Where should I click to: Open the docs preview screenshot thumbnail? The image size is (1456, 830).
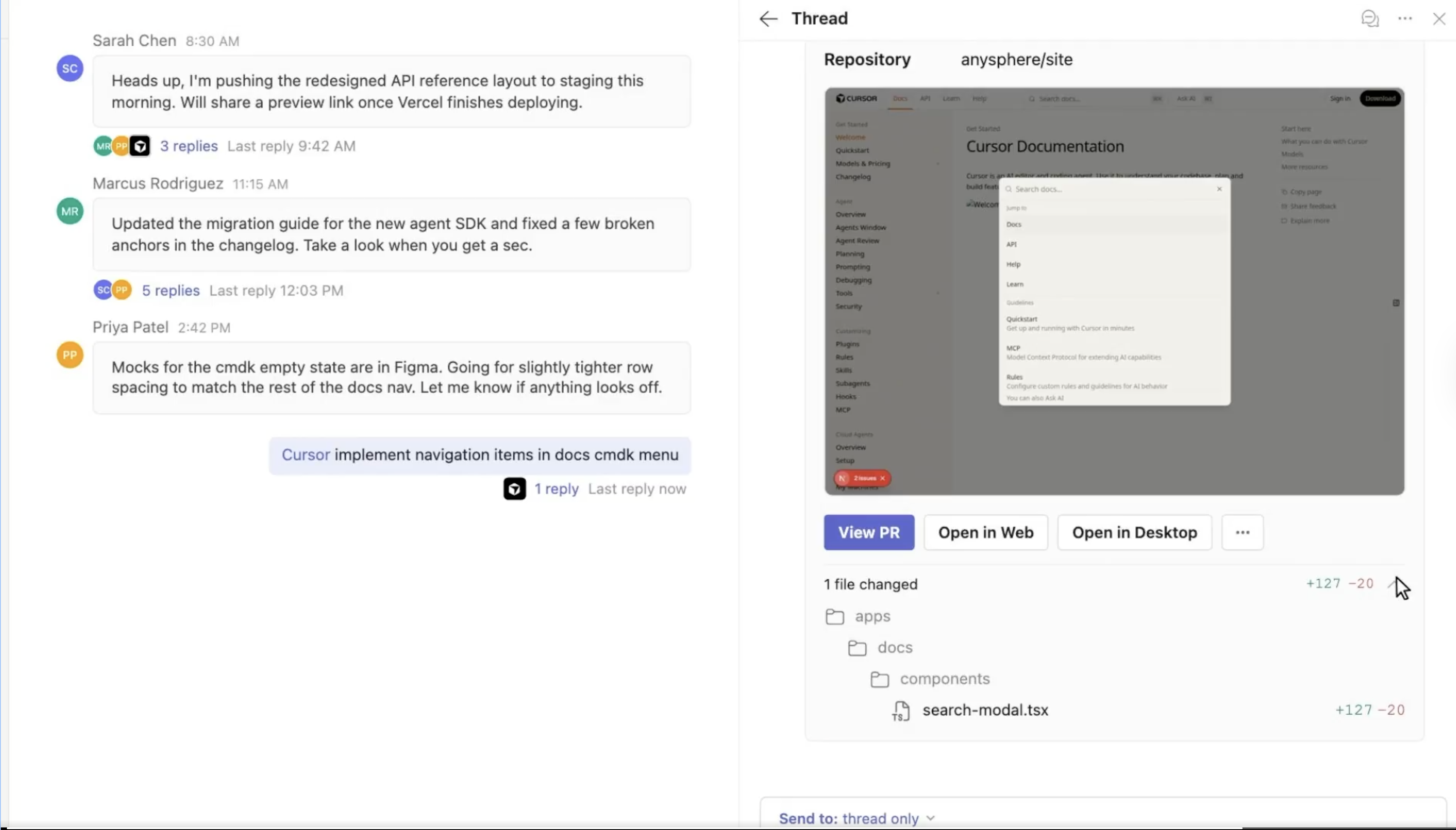point(1114,291)
